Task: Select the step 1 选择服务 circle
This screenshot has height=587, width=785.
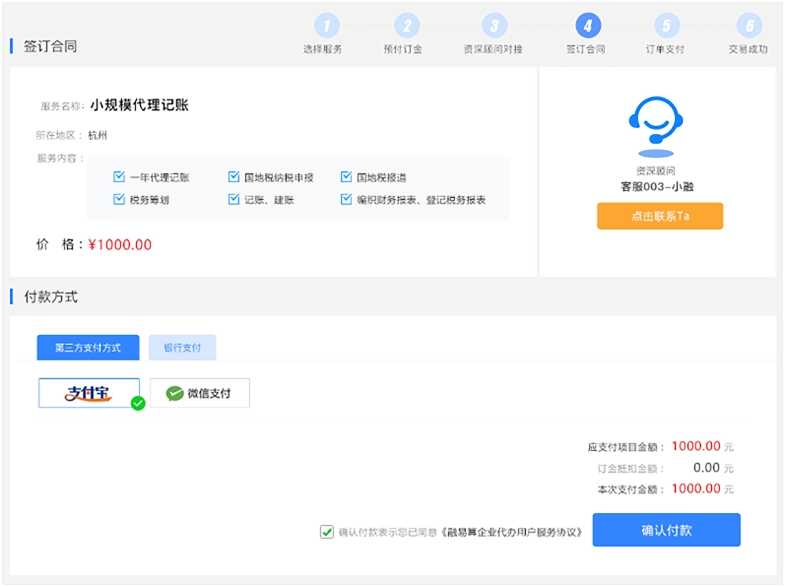Action: 326,26
